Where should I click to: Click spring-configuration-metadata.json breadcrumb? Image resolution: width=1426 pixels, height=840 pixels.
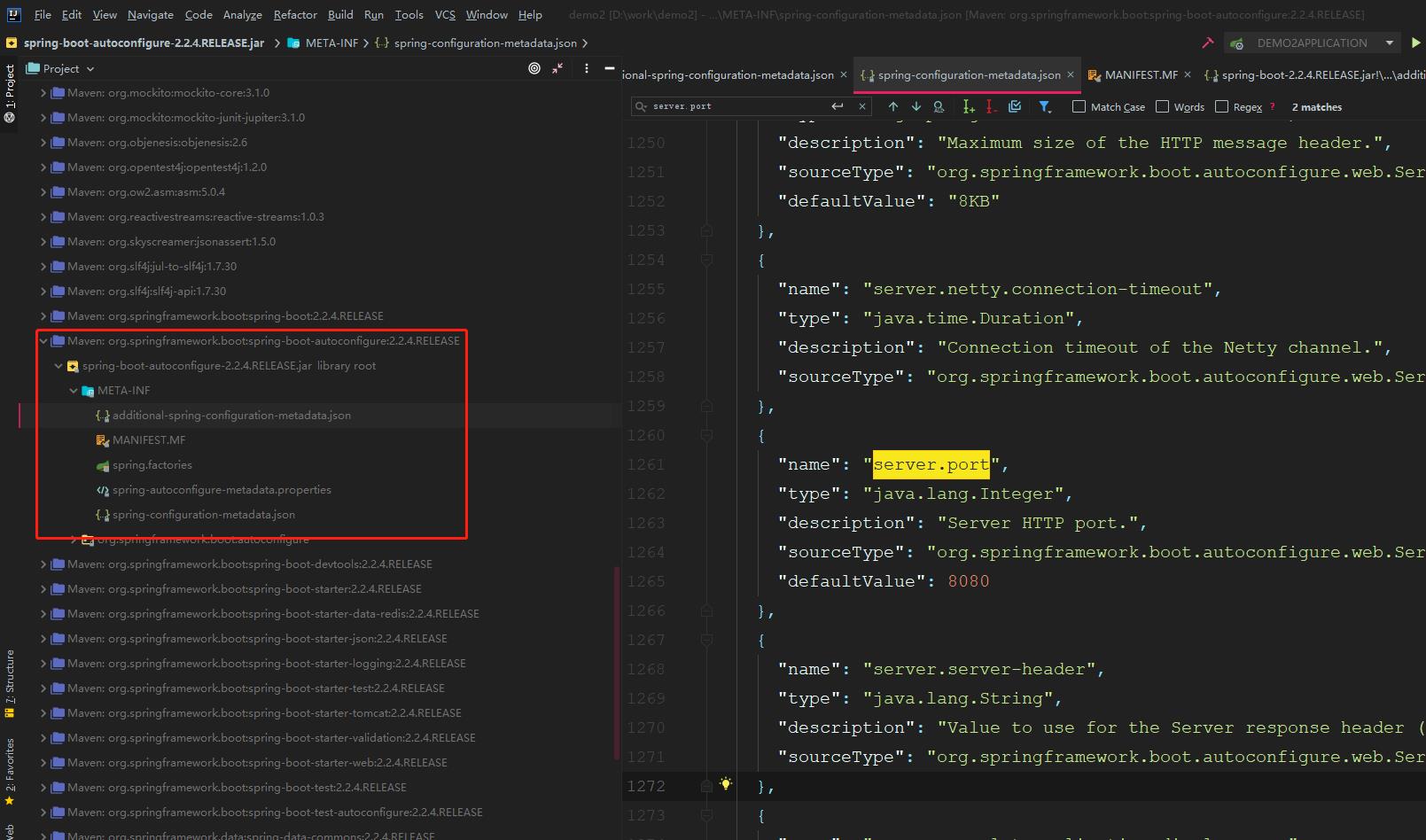click(477, 43)
